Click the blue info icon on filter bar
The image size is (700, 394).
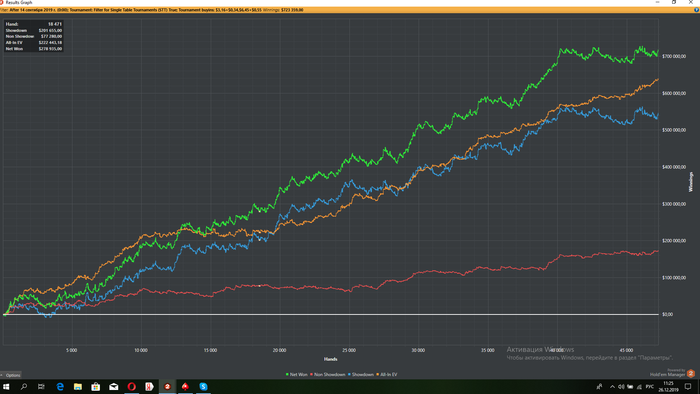[696, 10]
